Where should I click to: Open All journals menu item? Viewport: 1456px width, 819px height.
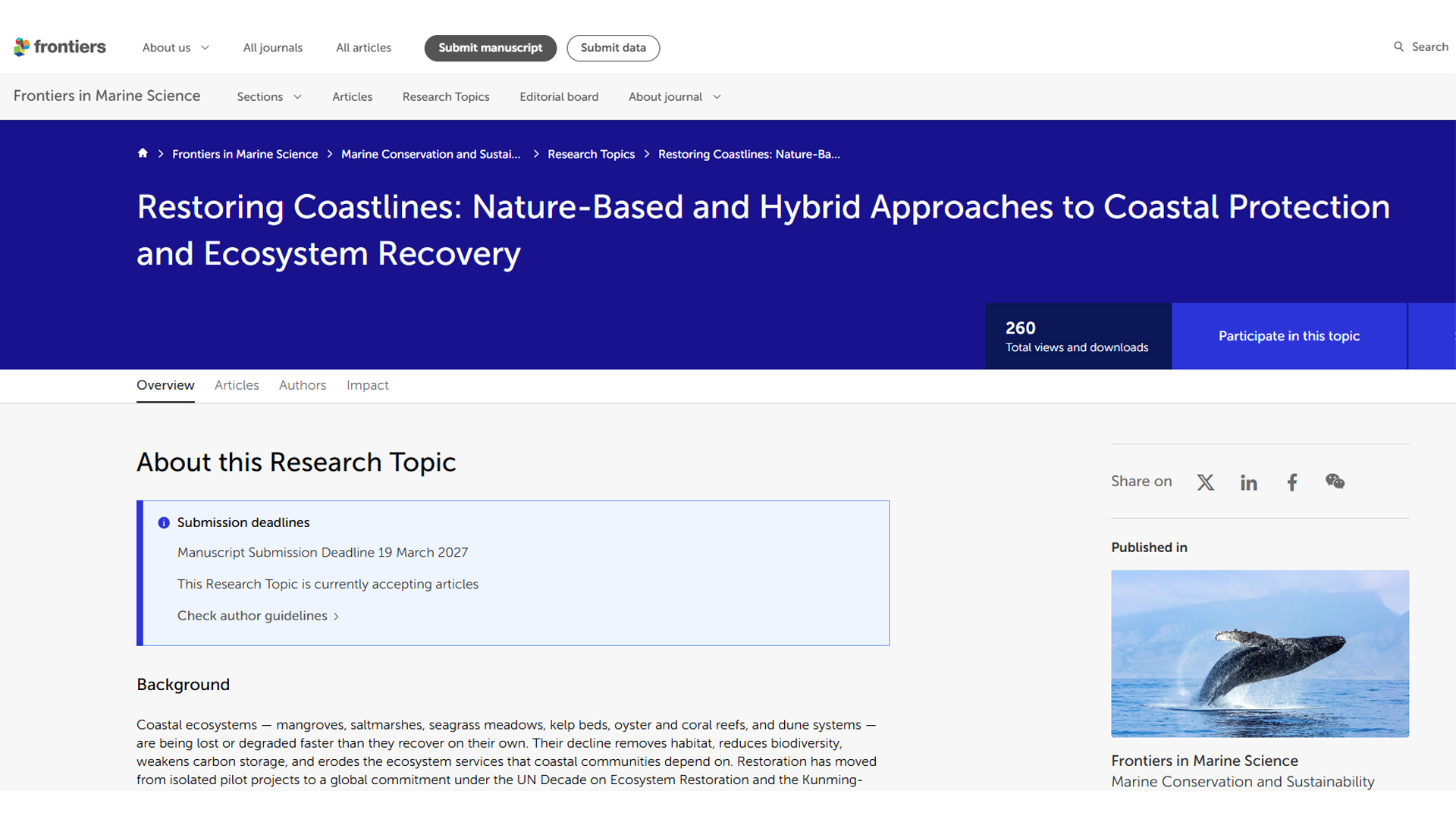pyautogui.click(x=273, y=48)
